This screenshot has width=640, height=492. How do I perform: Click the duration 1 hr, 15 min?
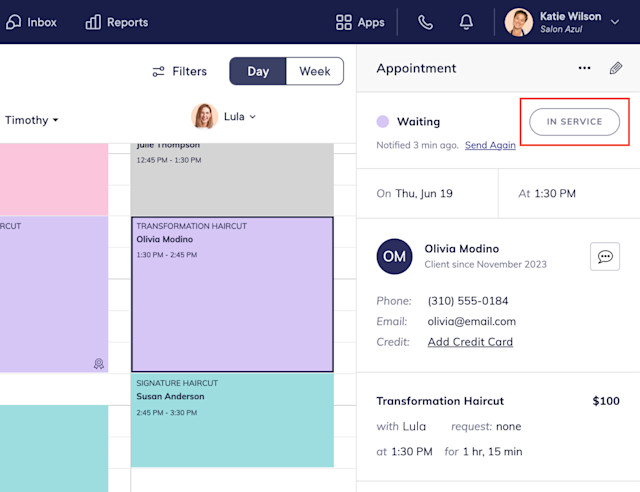pos(492,452)
